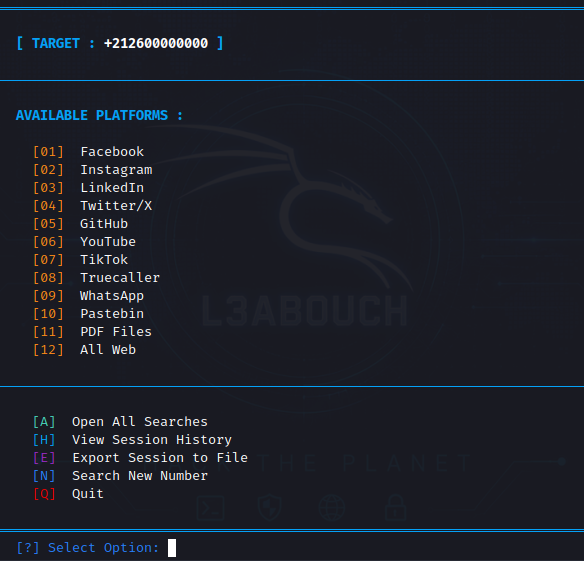
Task: Click the AVAILABLE PLATFORMS heading
Action: [x=99, y=115]
